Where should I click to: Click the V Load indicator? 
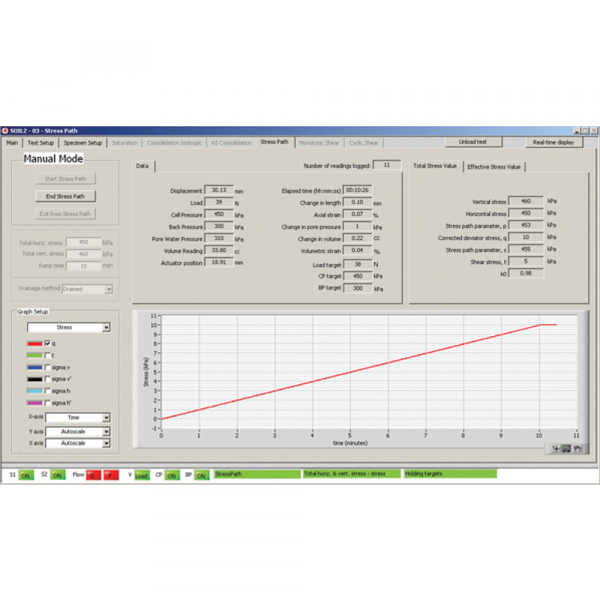click(141, 474)
